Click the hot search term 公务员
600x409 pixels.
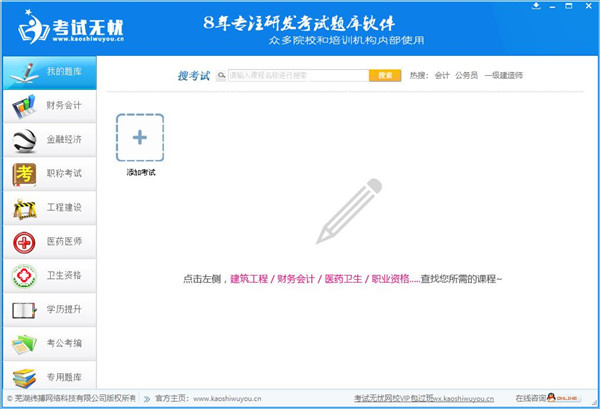pos(466,75)
